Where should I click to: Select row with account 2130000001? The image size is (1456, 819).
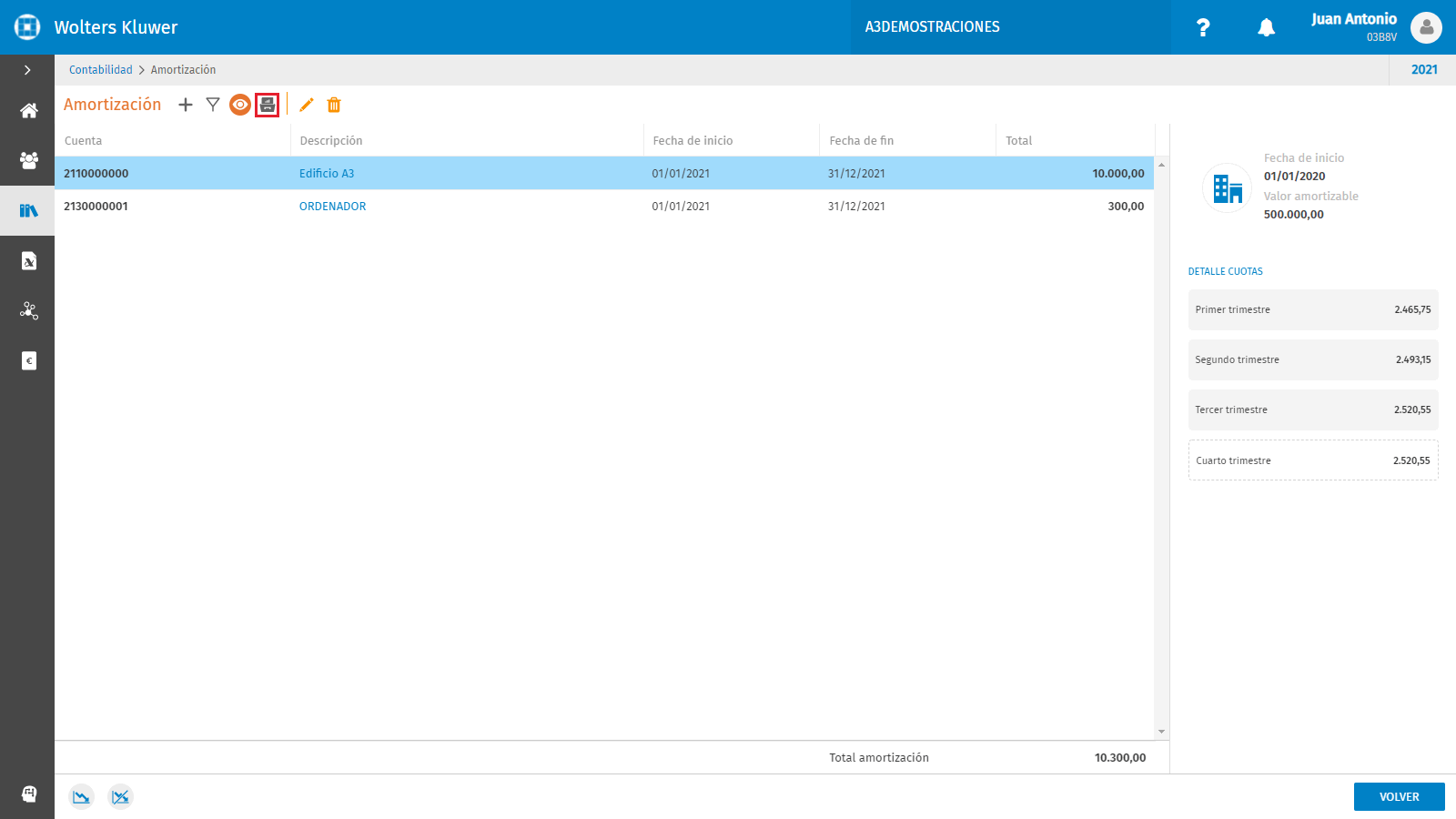point(604,207)
